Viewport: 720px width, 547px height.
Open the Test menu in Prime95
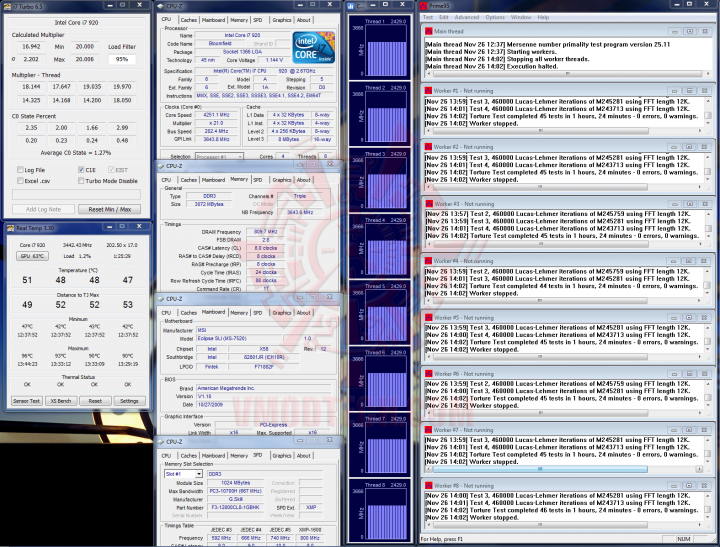428,17
